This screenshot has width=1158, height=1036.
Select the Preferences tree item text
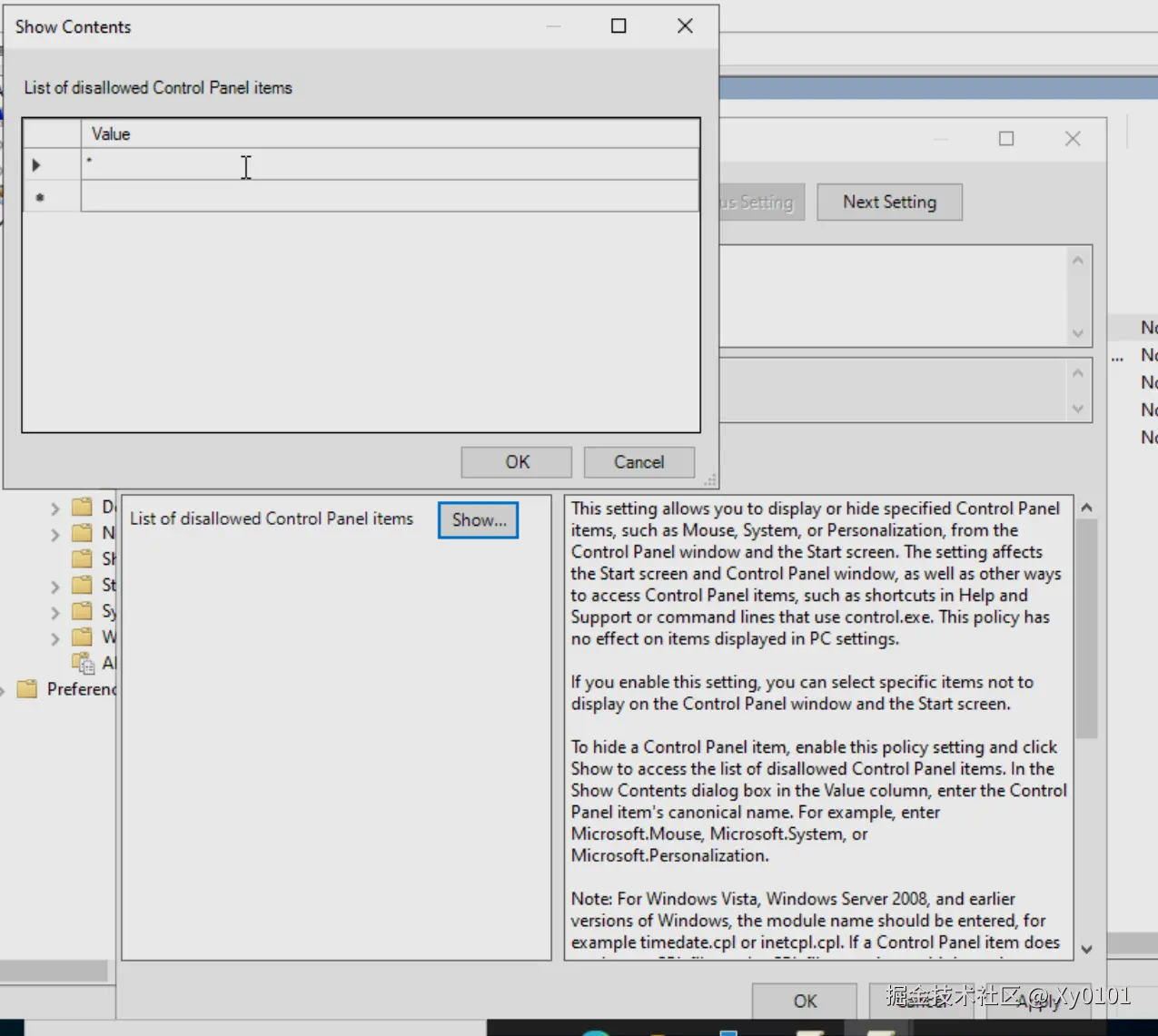click(x=82, y=689)
